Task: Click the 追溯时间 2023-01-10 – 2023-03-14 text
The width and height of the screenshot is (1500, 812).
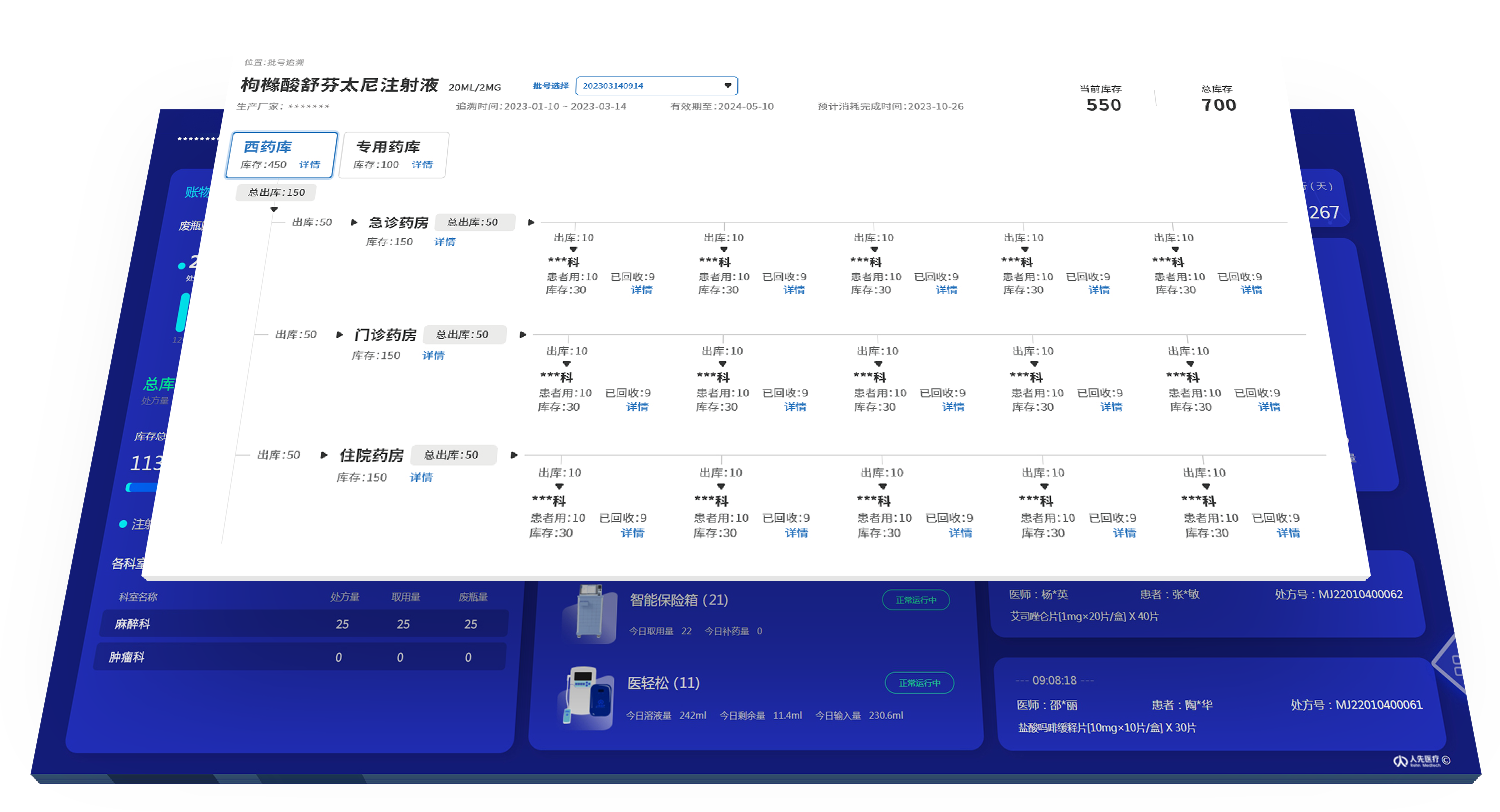Action: pos(541,106)
